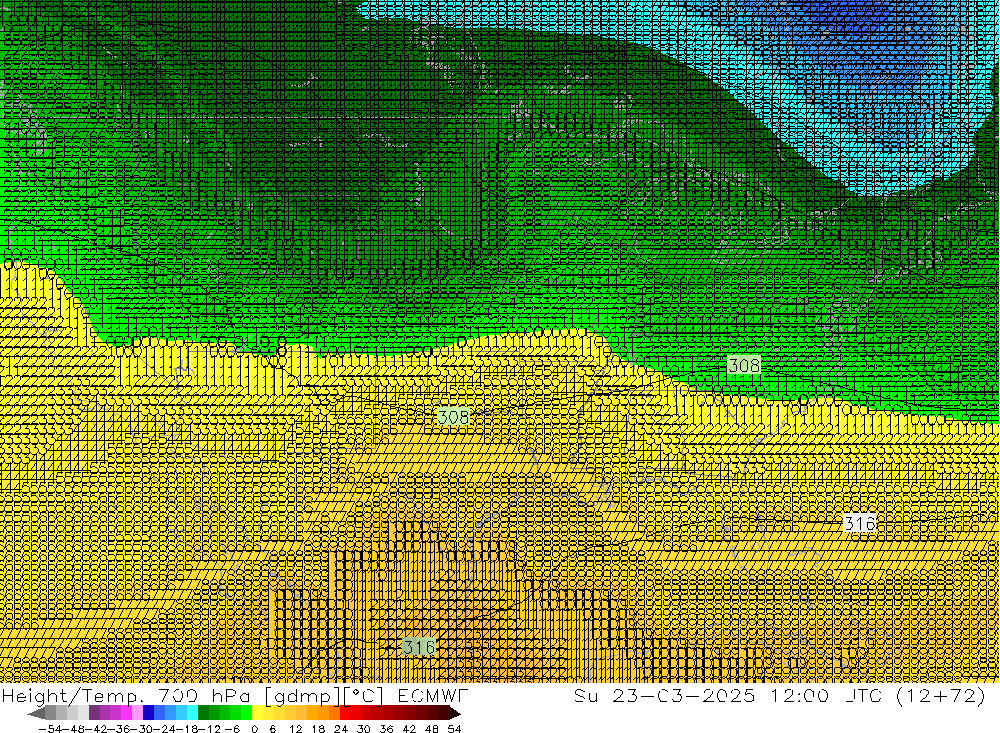Click the '-18' legend value

tap(186, 729)
